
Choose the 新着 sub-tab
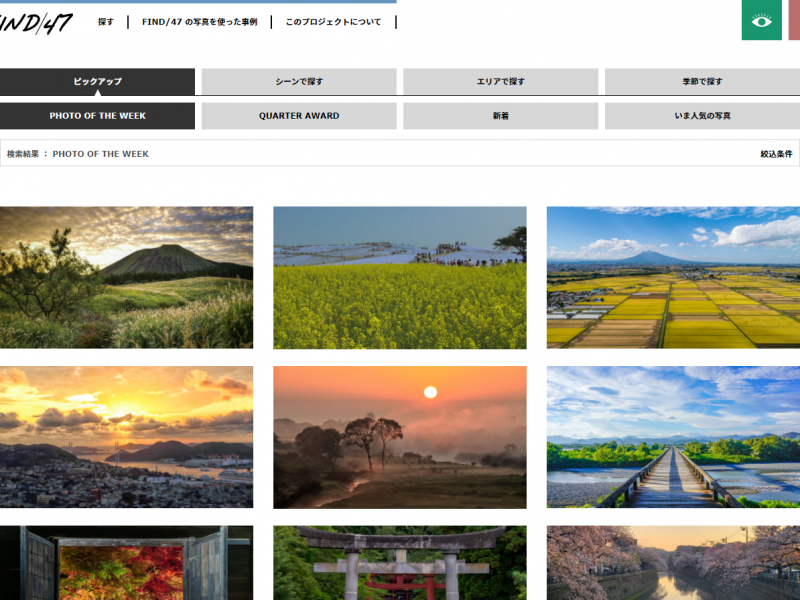(501, 116)
